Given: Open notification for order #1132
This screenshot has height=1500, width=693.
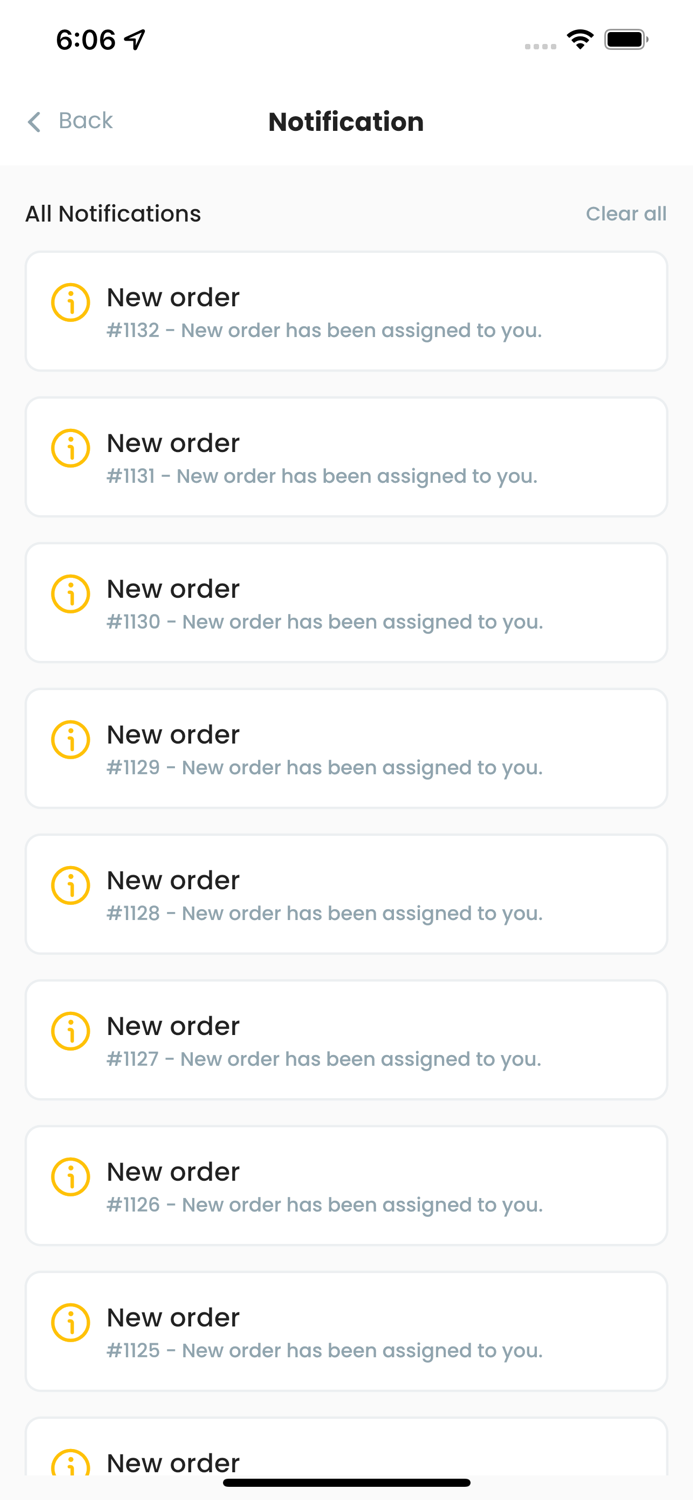Looking at the screenshot, I should point(346,311).
